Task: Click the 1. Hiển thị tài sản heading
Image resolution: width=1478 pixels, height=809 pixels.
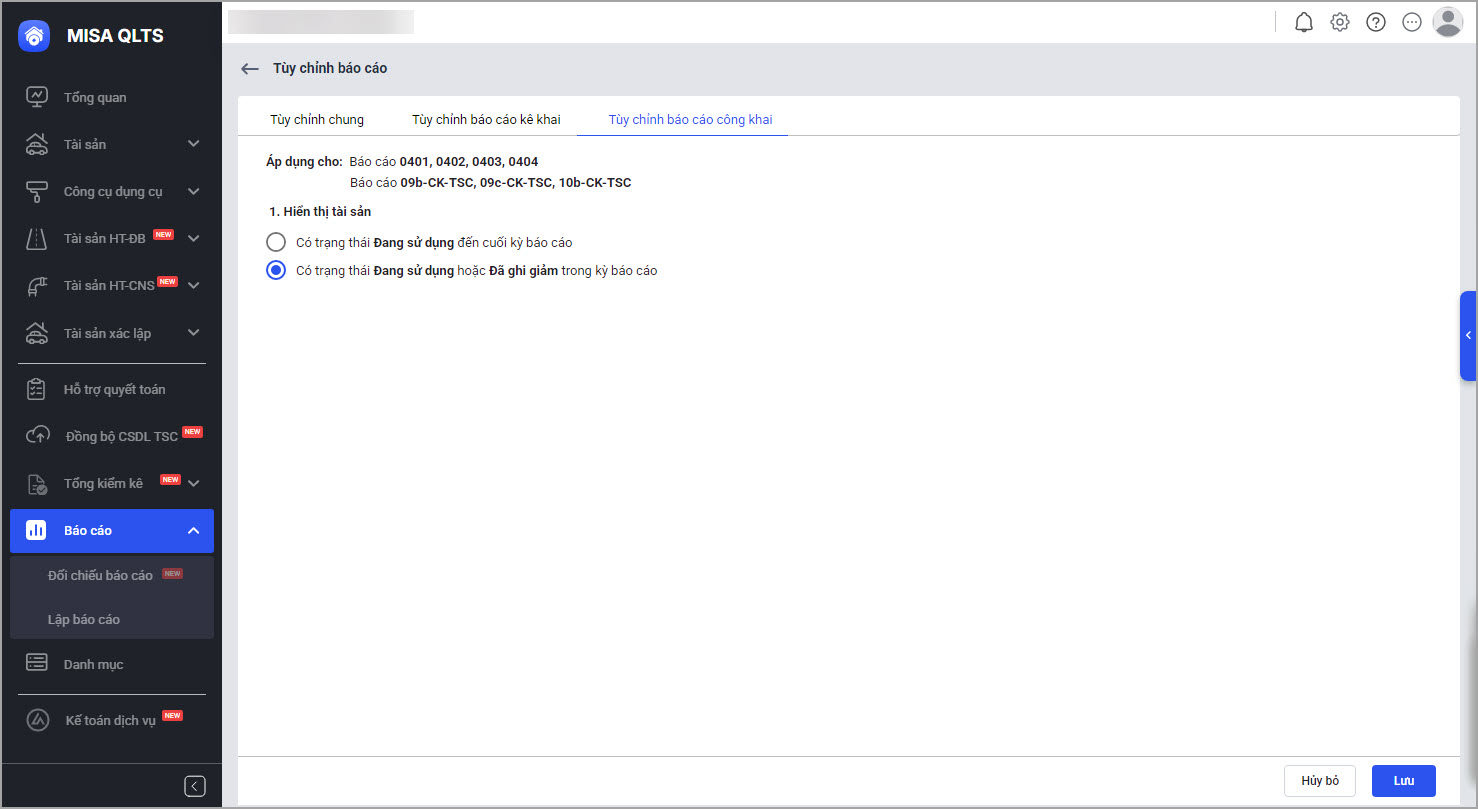Action: tap(320, 212)
